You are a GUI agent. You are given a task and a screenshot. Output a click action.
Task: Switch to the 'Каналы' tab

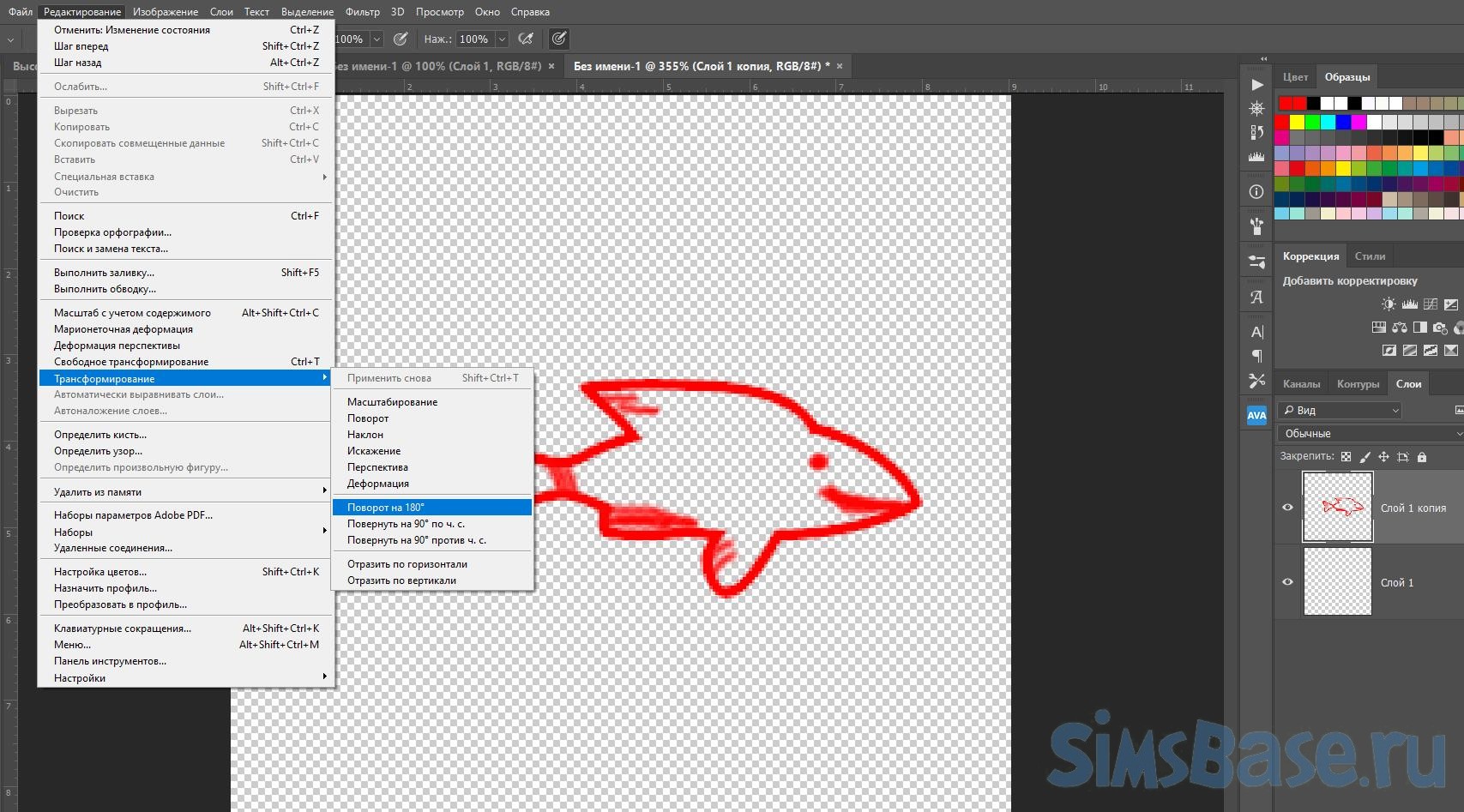[1301, 384]
